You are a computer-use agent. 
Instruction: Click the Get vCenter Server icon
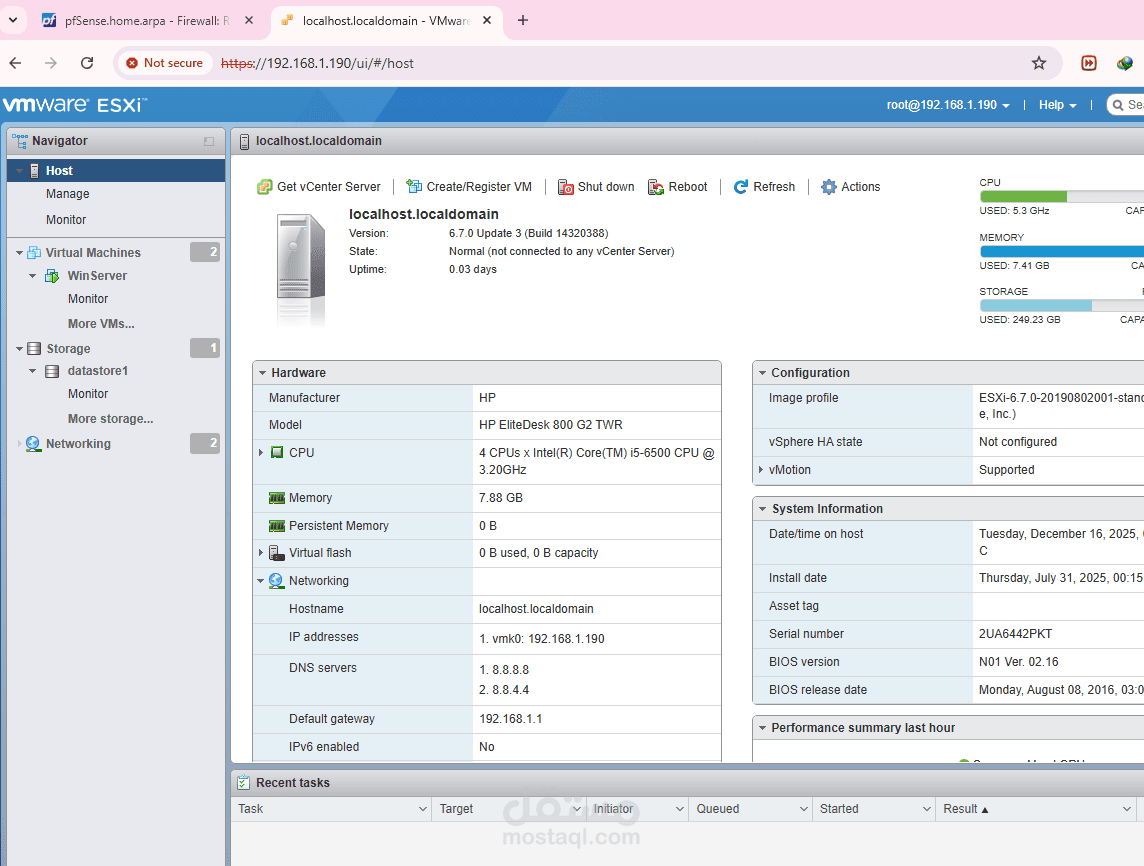pyautogui.click(x=264, y=187)
